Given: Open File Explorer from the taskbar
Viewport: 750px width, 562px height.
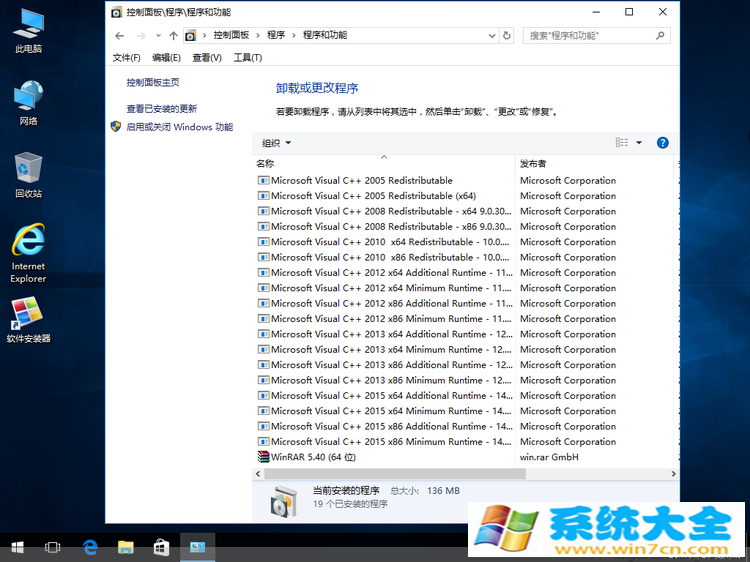Looking at the screenshot, I should click(x=125, y=547).
